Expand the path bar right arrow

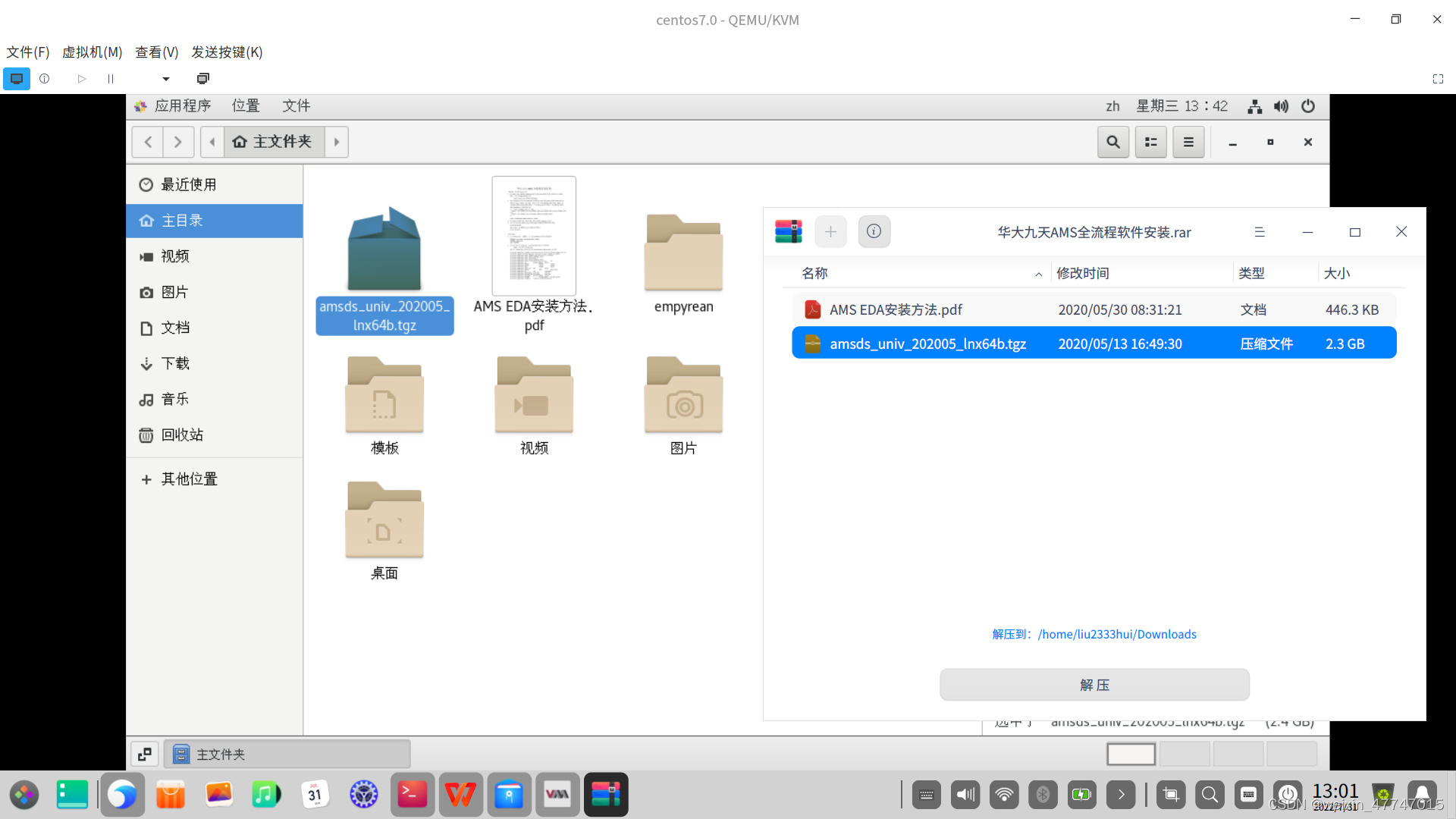pos(337,142)
